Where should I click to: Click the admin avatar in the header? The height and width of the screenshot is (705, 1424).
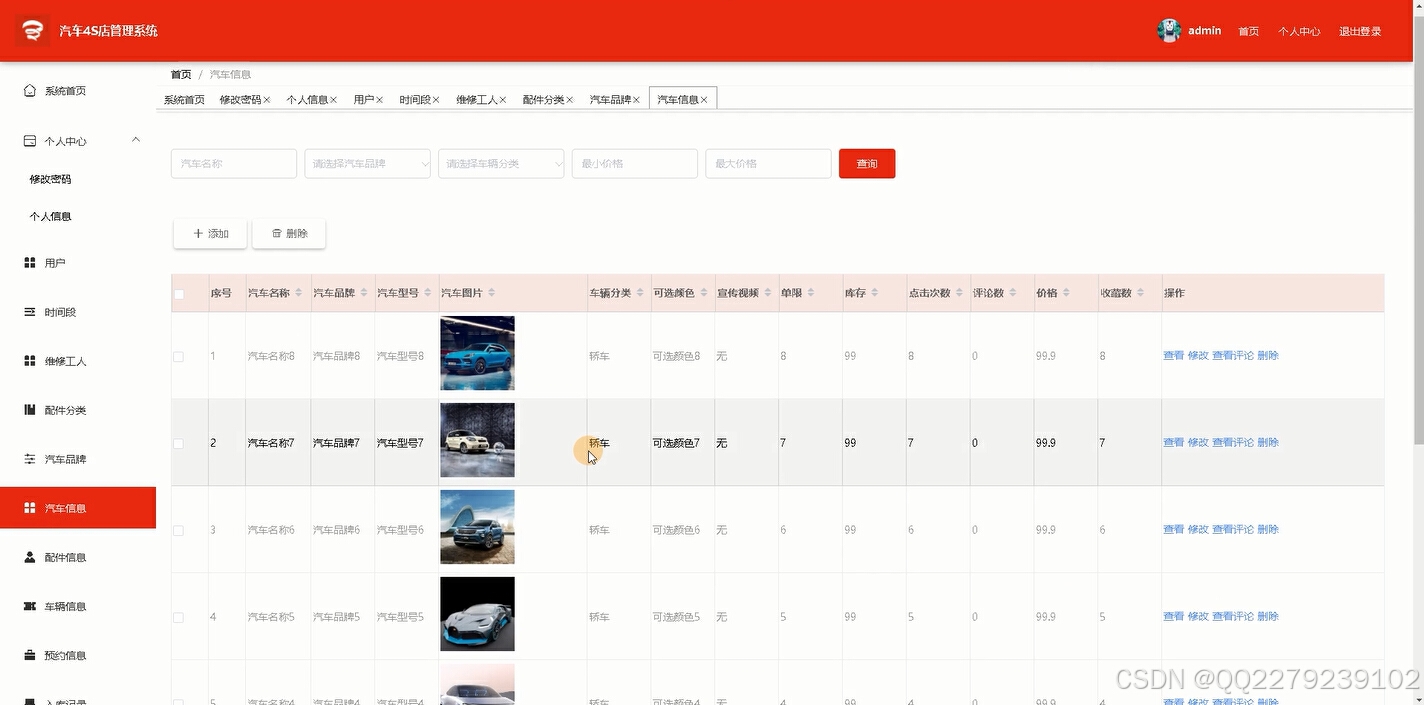click(1168, 30)
